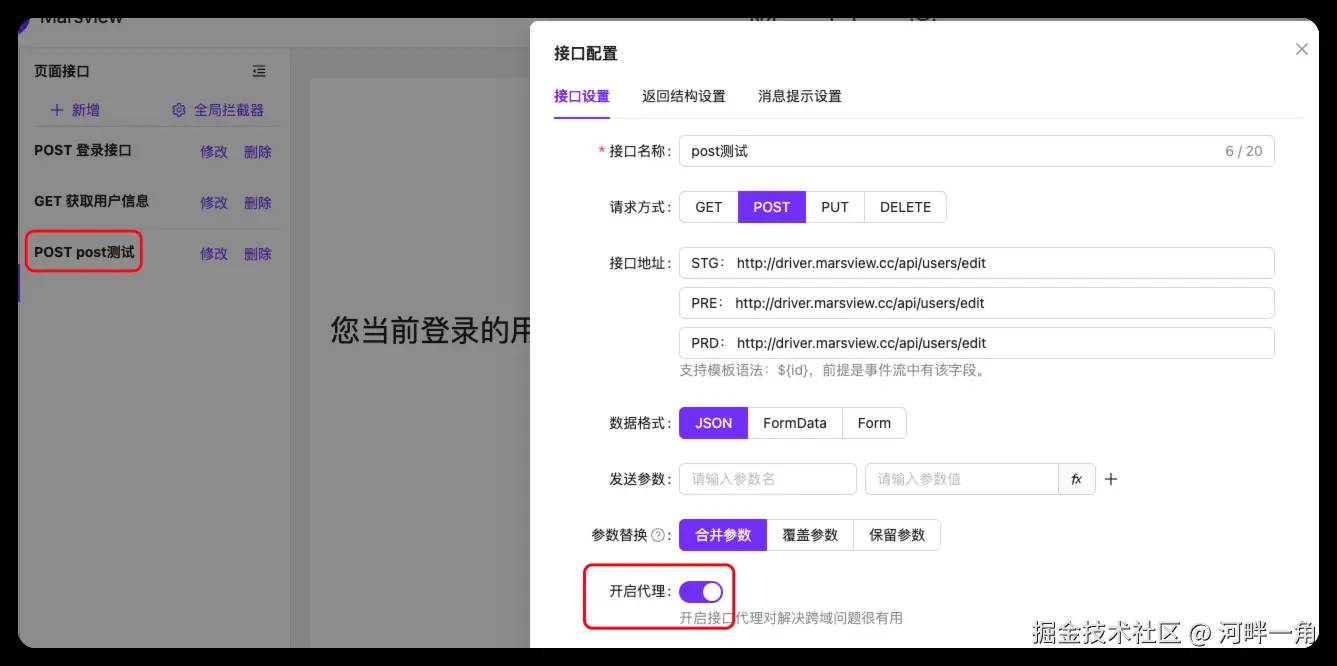The height and width of the screenshot is (666, 1337).
Task: Select DELETE request method
Action: point(905,207)
